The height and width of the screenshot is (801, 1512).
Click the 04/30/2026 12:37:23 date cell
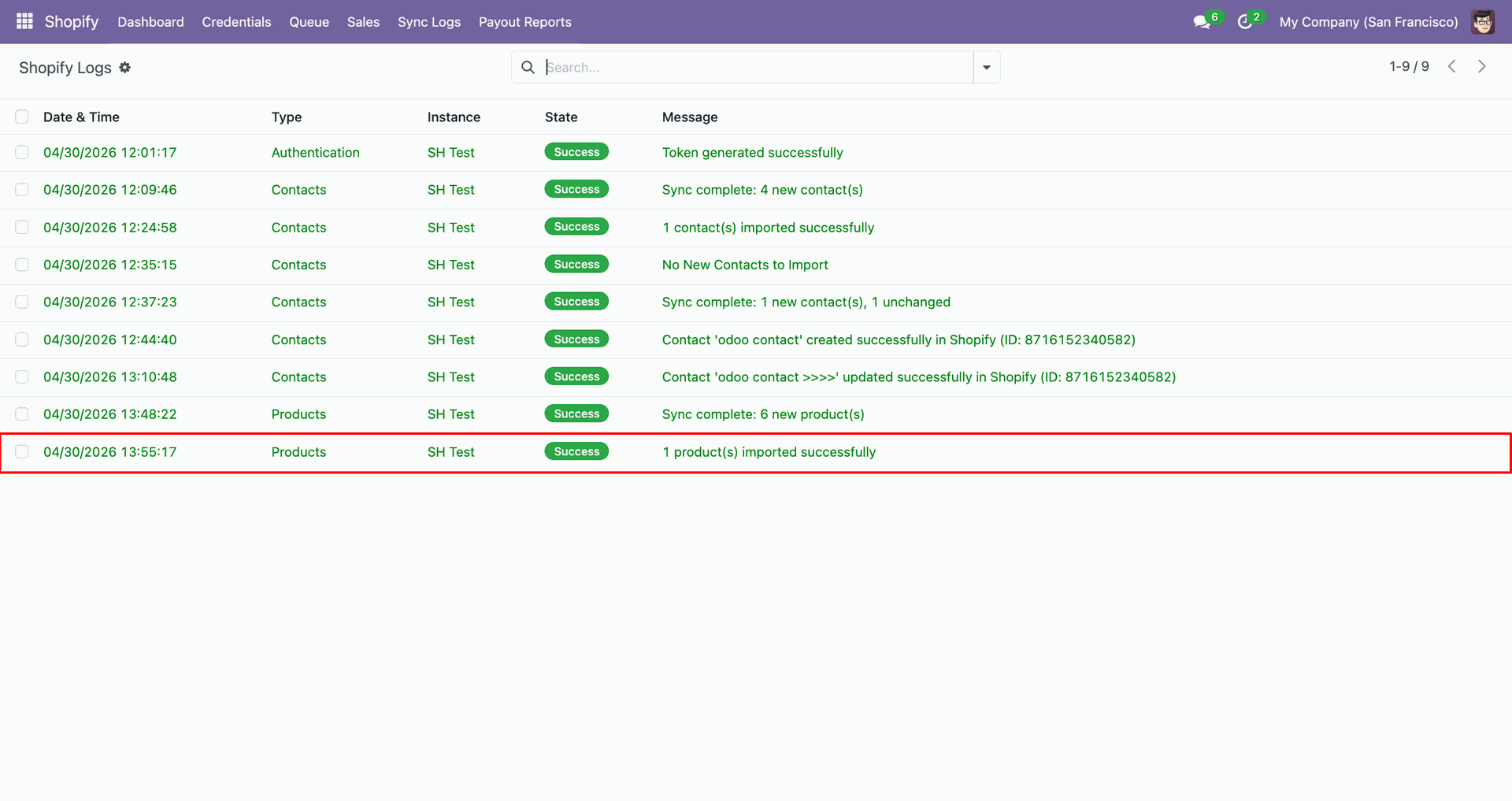[110, 302]
